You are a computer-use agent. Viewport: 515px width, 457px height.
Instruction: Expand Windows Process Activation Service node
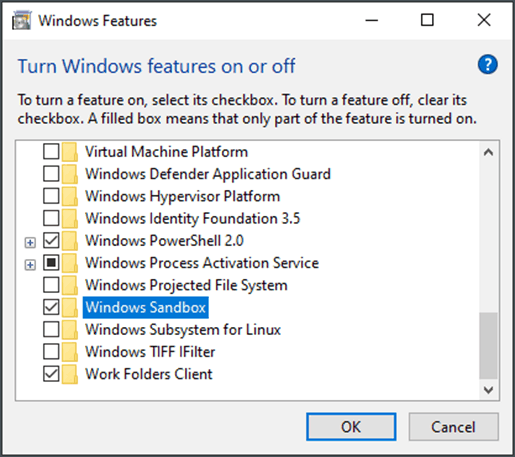point(30,265)
